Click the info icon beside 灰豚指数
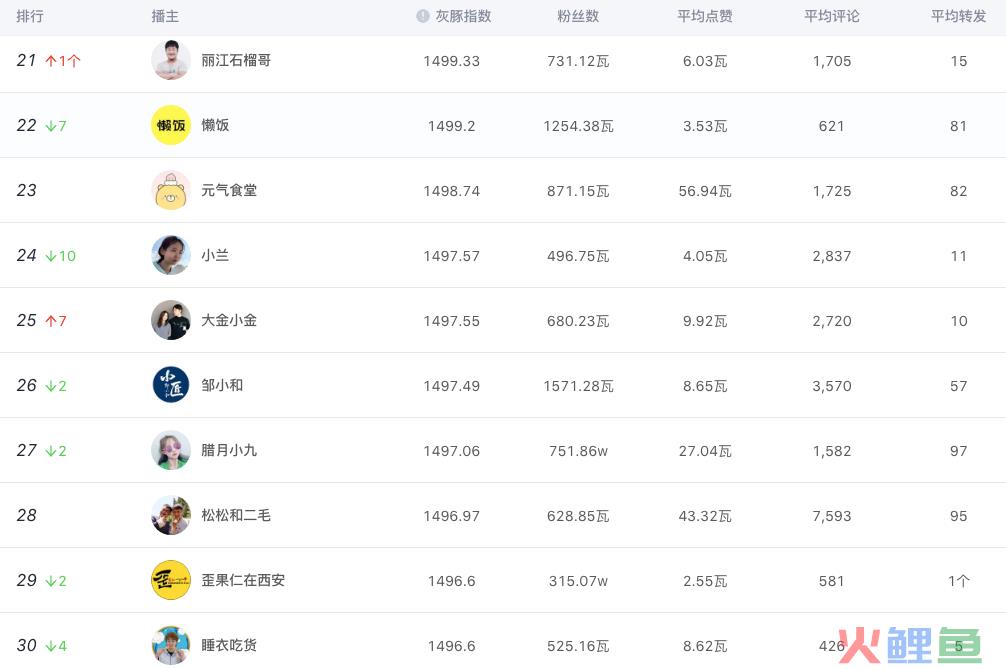The height and width of the screenshot is (669, 1006). pos(423,16)
